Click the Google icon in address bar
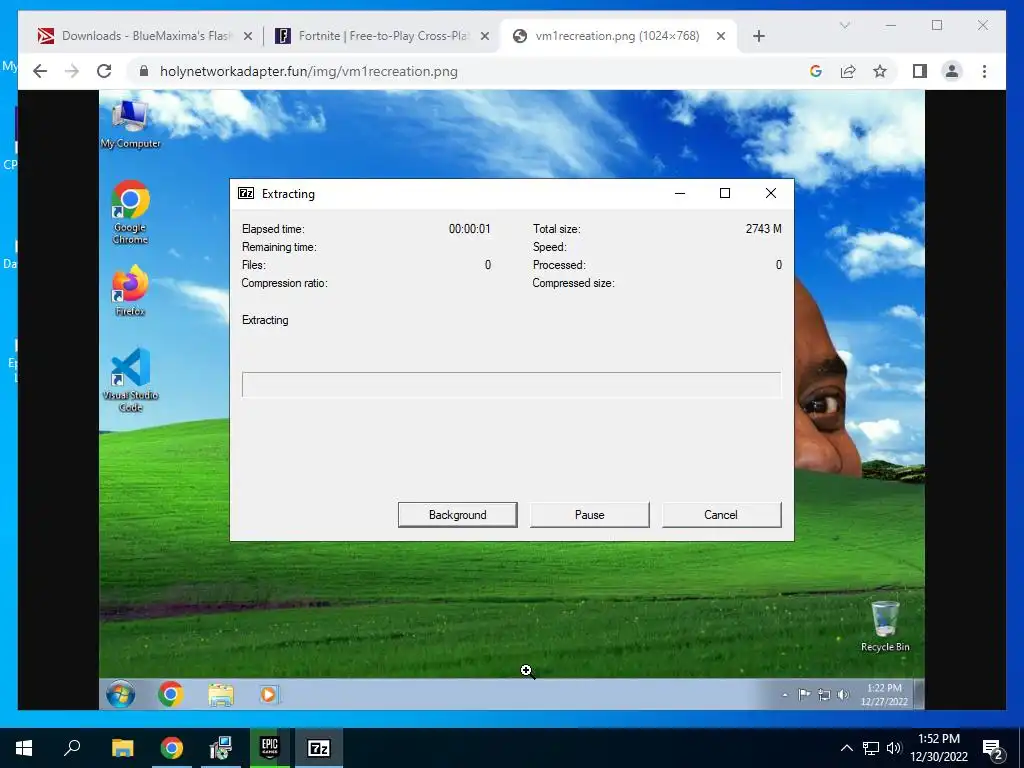 pyautogui.click(x=816, y=71)
